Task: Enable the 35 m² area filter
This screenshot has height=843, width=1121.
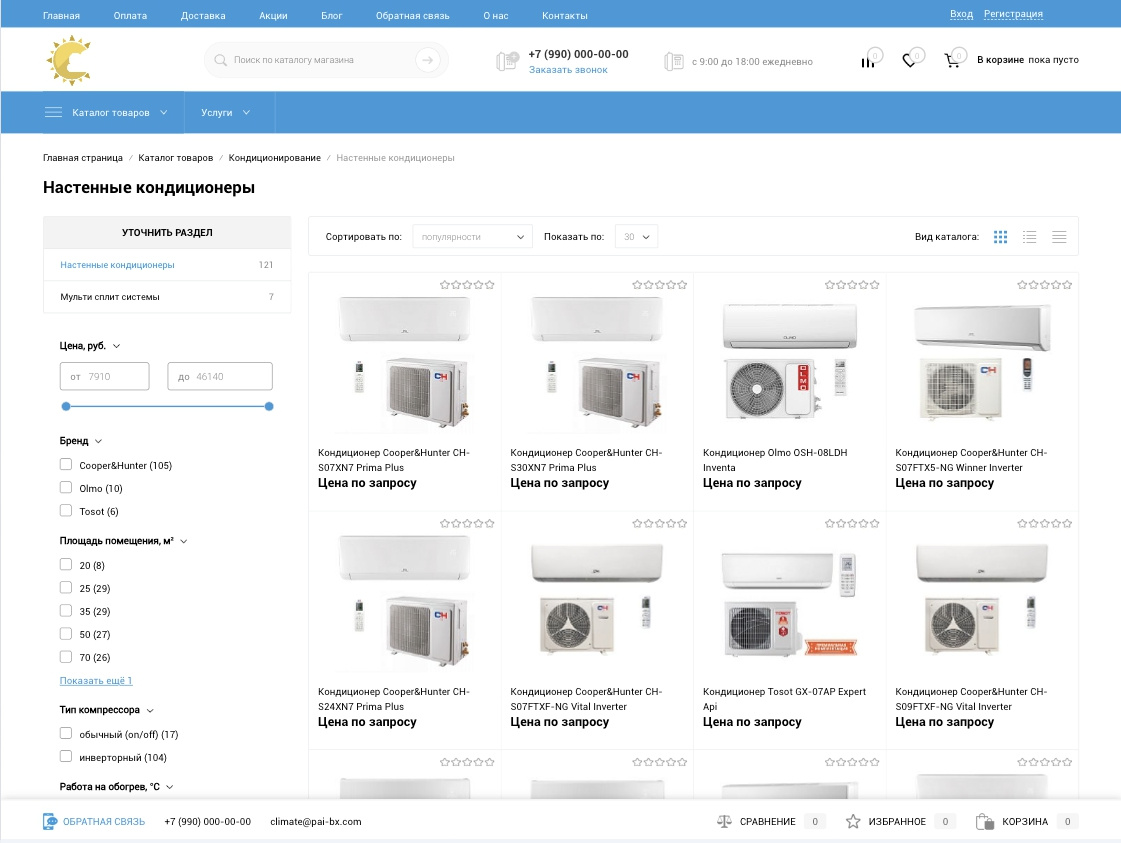Action: click(x=66, y=611)
